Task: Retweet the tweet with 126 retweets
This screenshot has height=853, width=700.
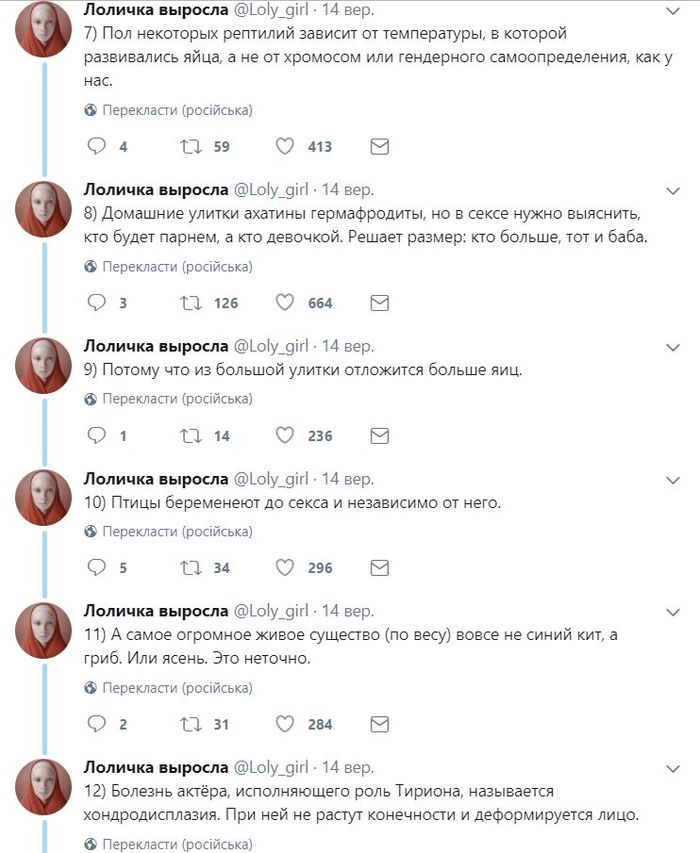Action: coord(189,302)
